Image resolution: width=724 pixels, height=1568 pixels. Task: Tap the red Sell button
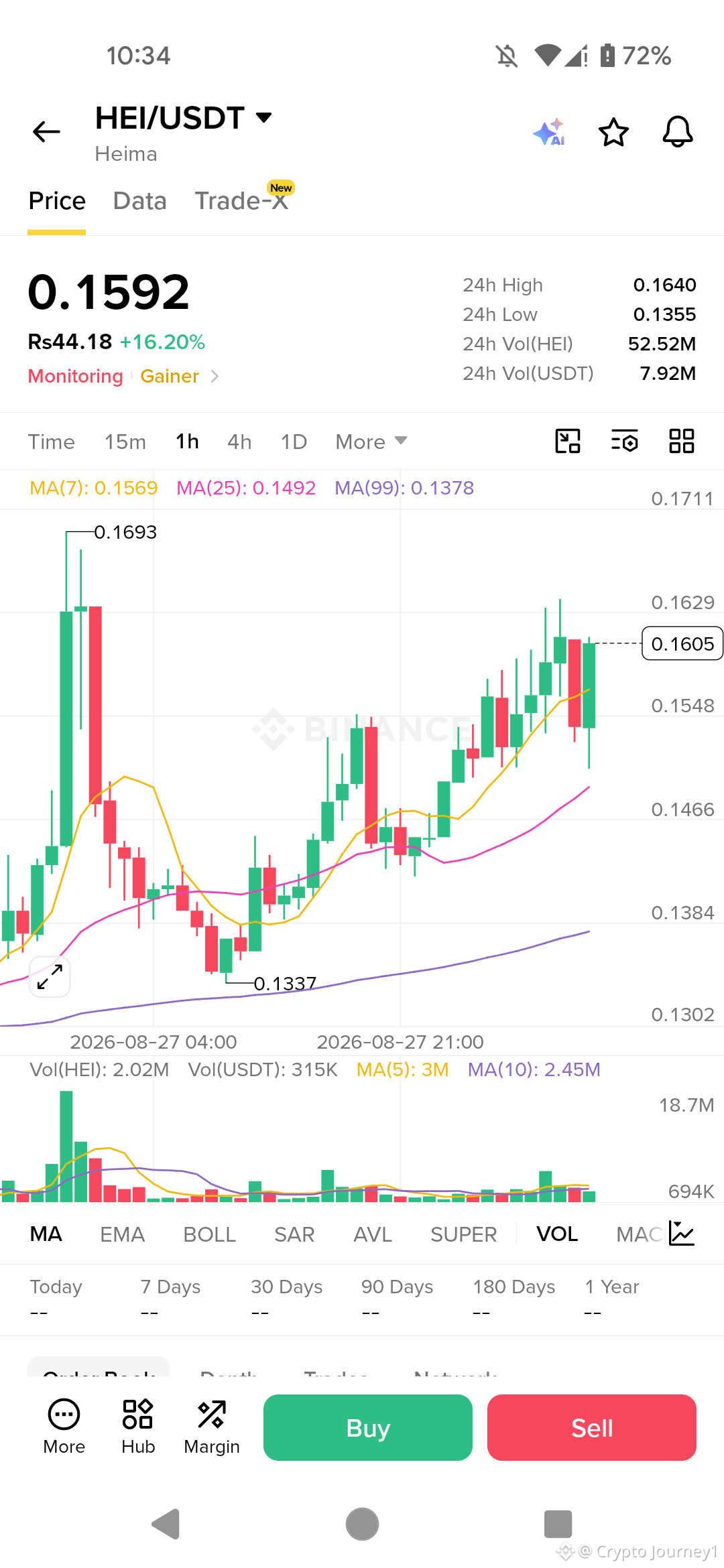point(592,1427)
